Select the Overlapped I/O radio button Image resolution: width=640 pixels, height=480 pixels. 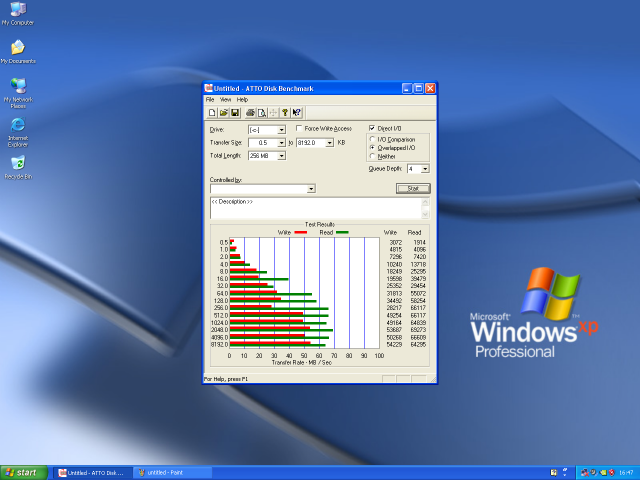(372, 147)
